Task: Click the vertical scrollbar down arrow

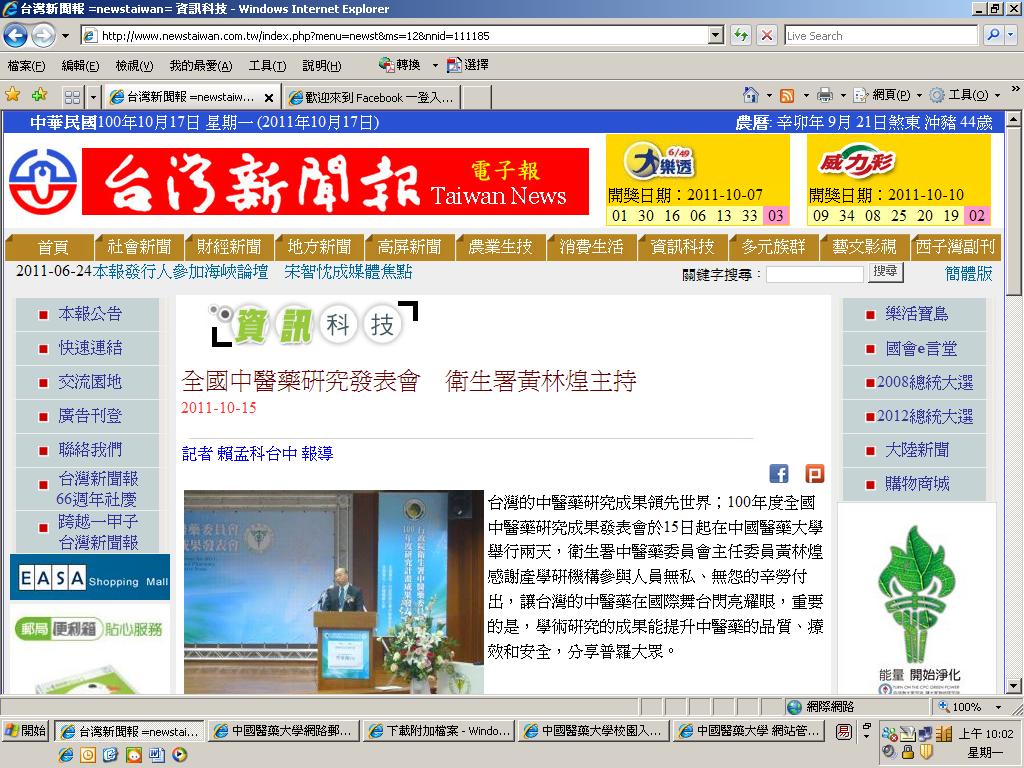Action: (1013, 686)
